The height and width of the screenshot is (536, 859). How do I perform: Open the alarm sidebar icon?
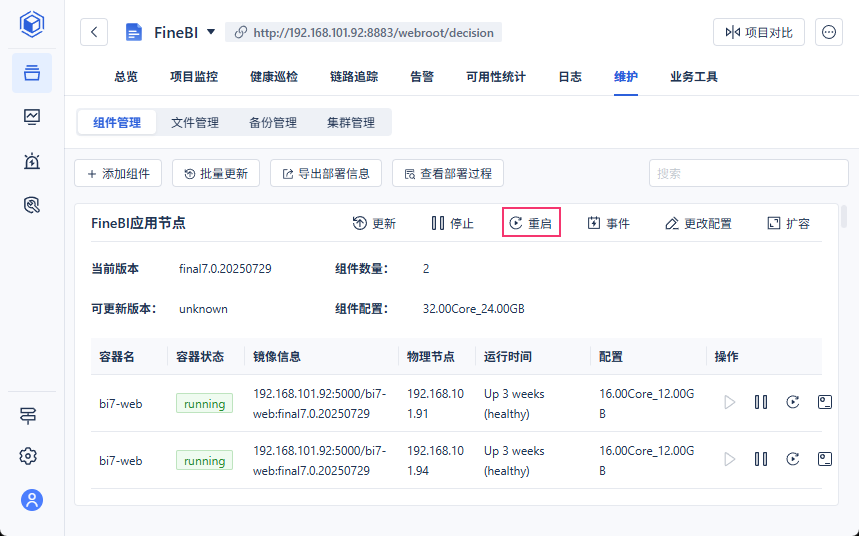tap(32, 161)
